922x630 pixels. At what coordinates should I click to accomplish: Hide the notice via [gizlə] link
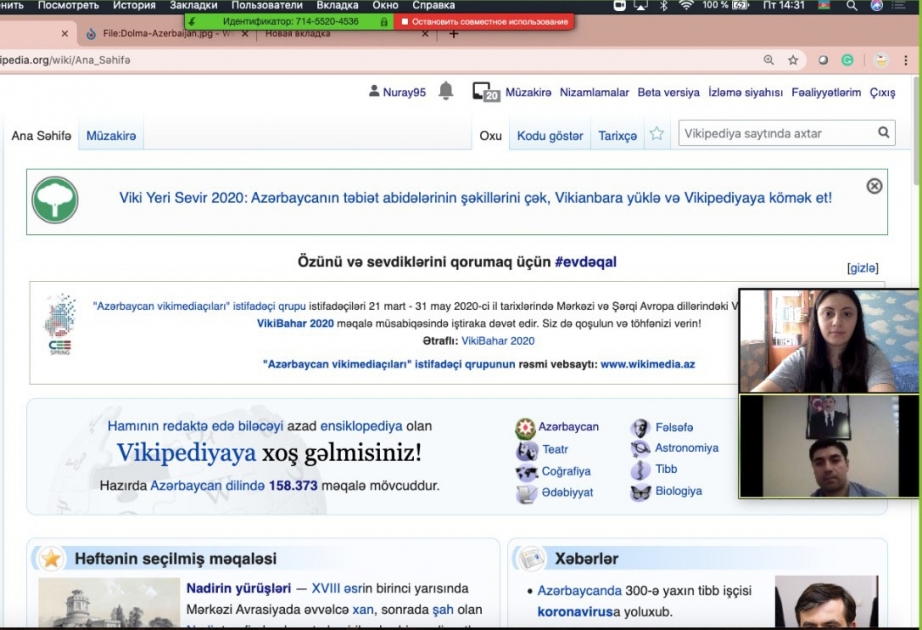863,268
